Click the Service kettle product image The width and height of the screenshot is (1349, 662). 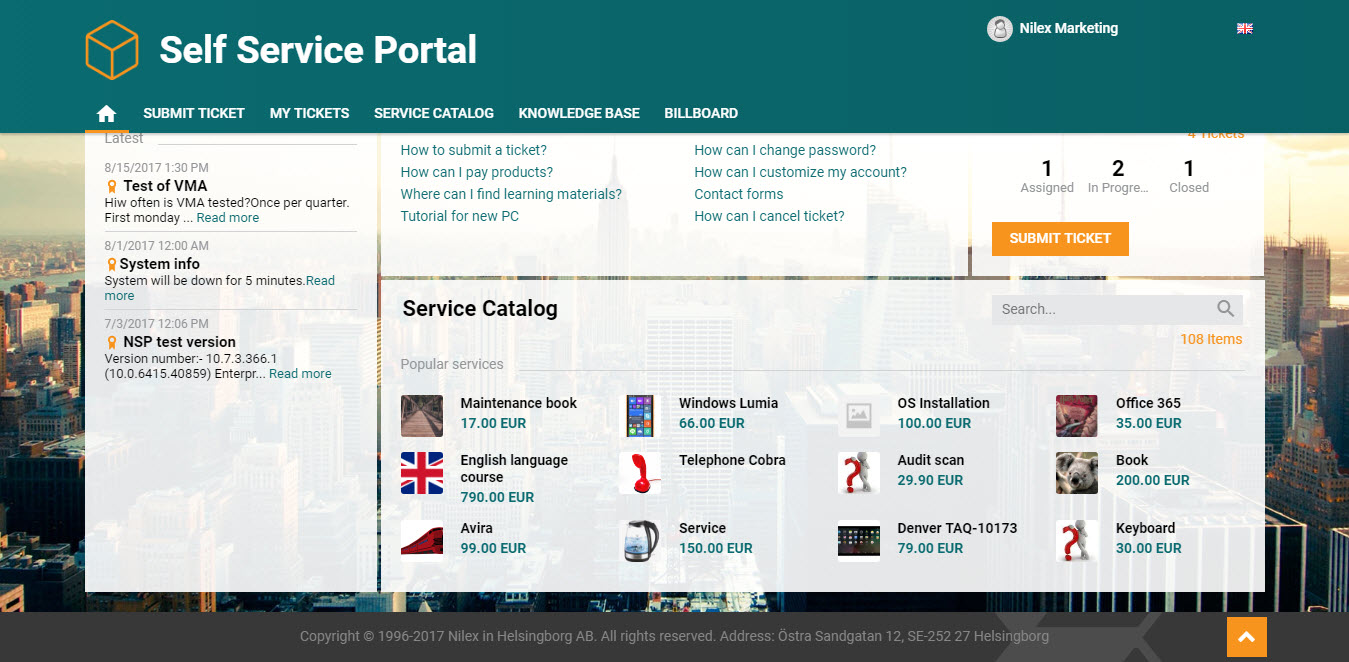(x=640, y=541)
